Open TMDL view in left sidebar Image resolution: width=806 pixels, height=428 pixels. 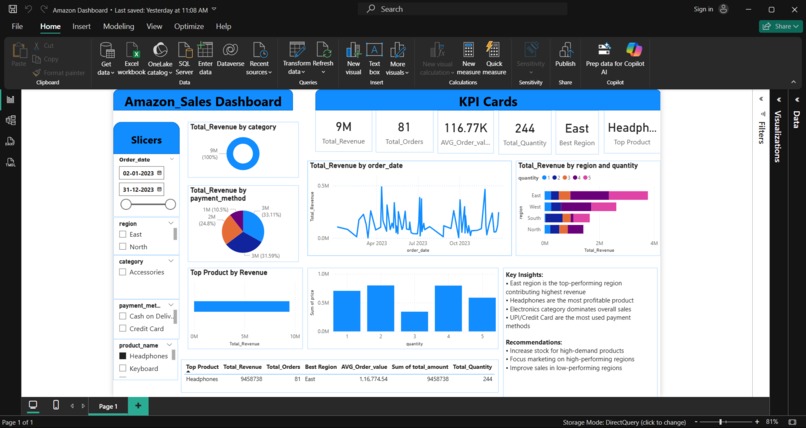pos(10,163)
